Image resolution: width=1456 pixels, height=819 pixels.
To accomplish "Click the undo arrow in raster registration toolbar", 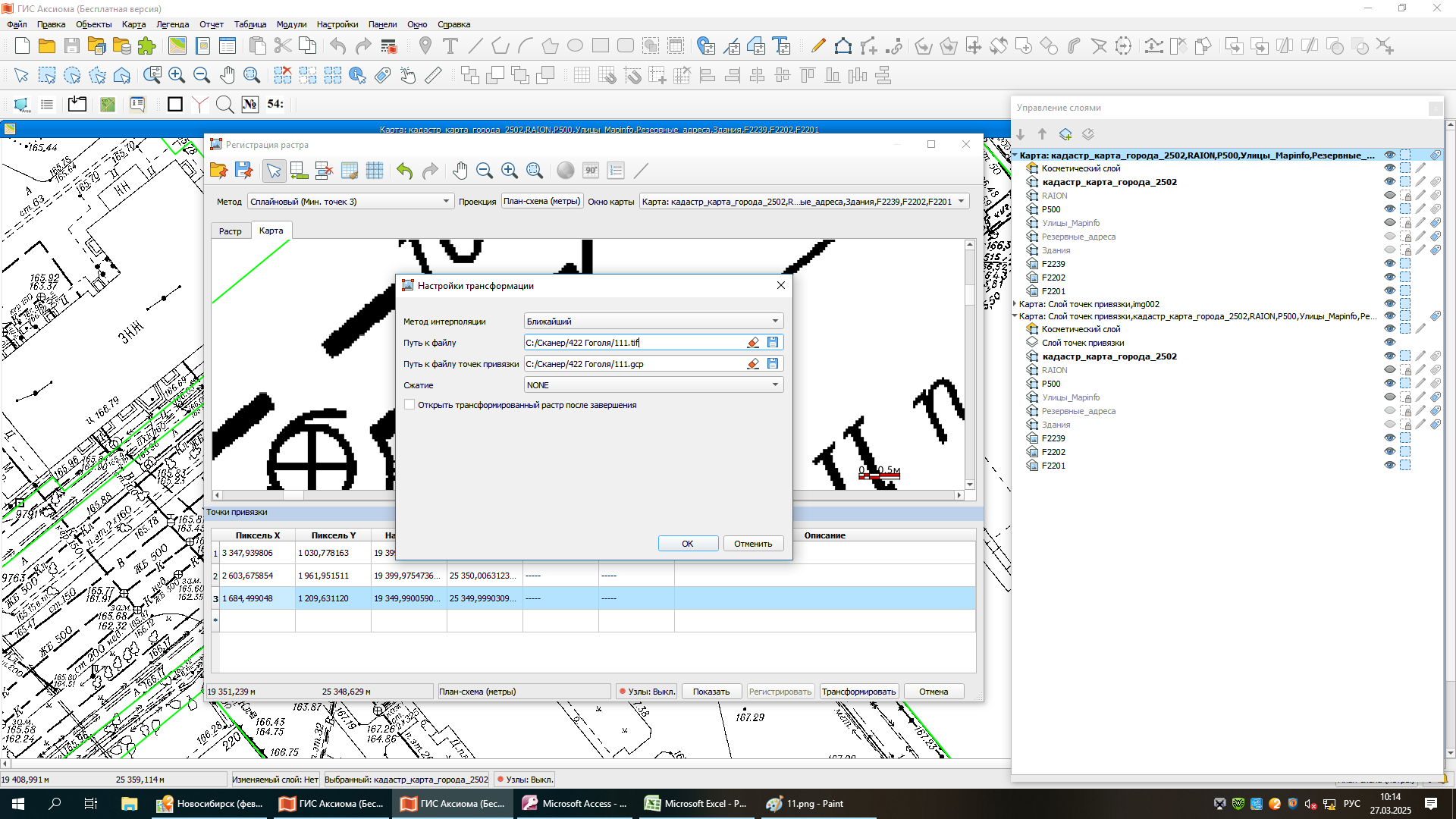I will click(x=404, y=171).
